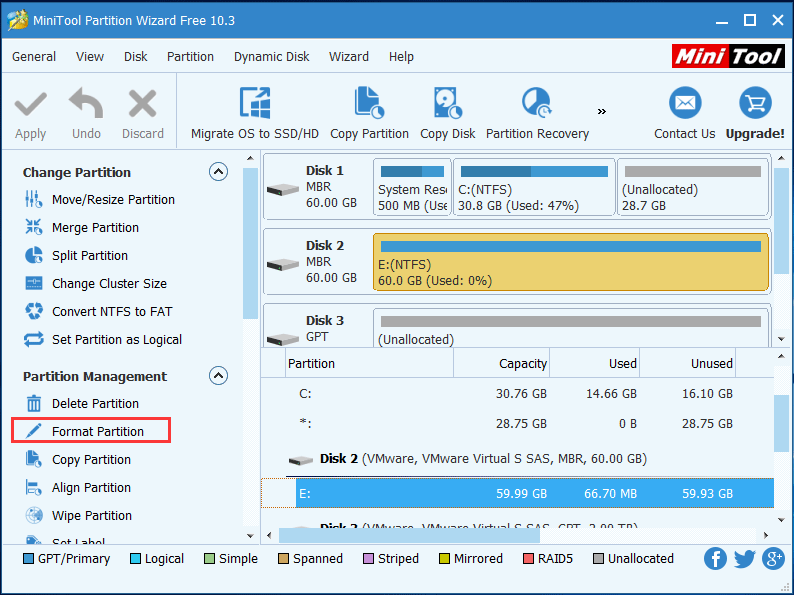
Task: Click Set Partition as Logical
Action: click(x=103, y=340)
